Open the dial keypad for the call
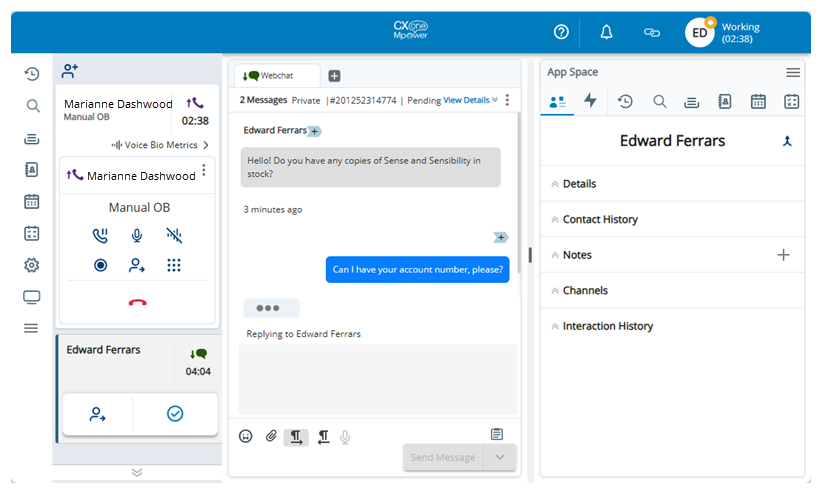Image resolution: width=823 pixels, height=495 pixels. click(x=174, y=265)
